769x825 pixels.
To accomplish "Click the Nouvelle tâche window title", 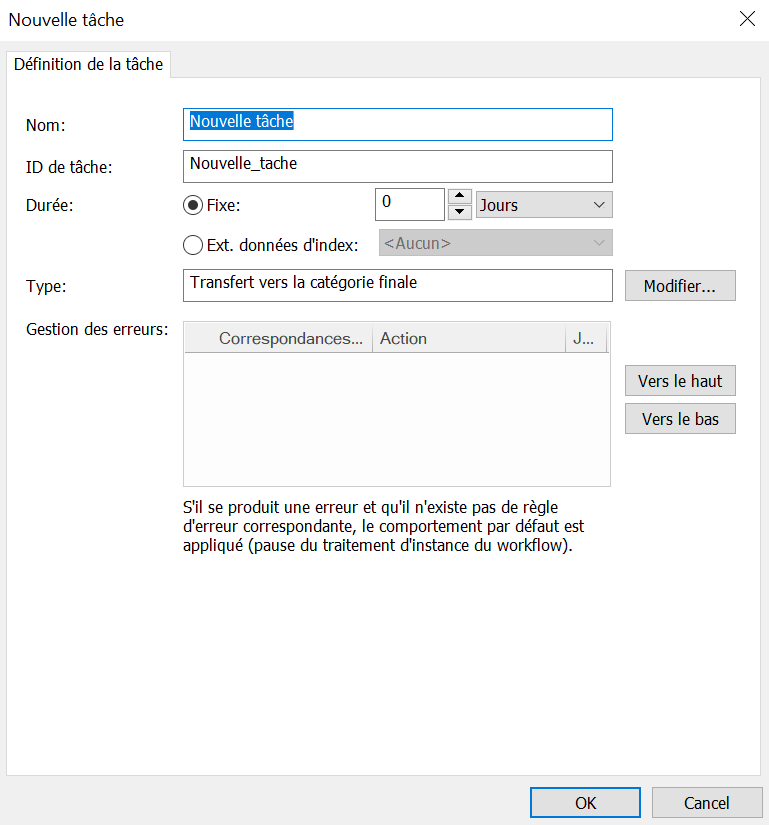I will pyautogui.click(x=66, y=20).
